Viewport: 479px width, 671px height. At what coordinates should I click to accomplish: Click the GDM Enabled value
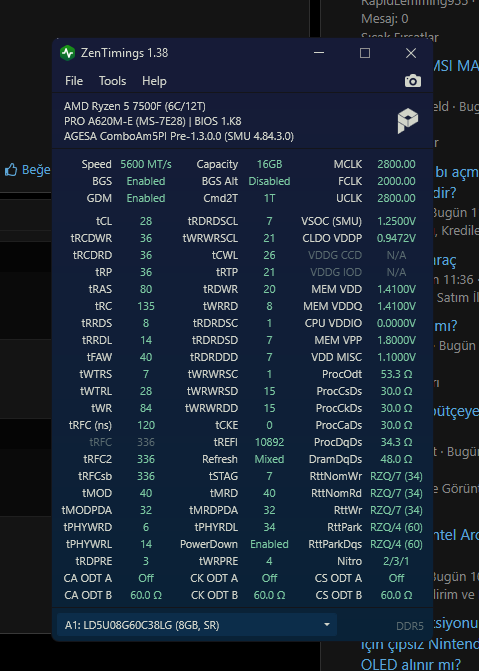[x=146, y=199]
